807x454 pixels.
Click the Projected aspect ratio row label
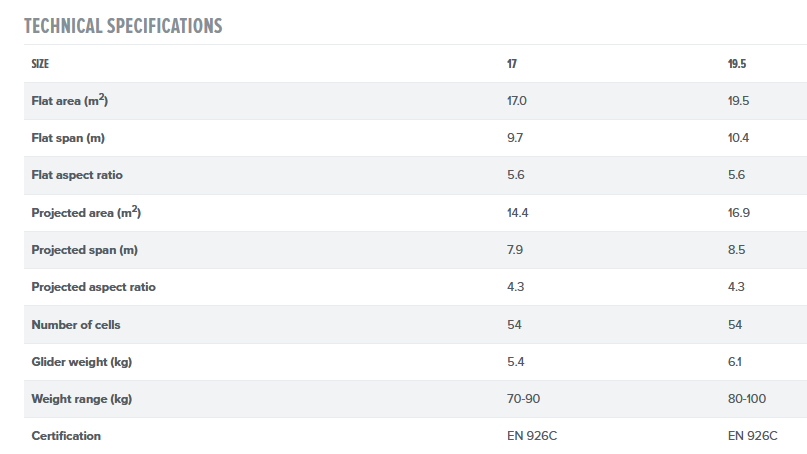click(x=93, y=287)
